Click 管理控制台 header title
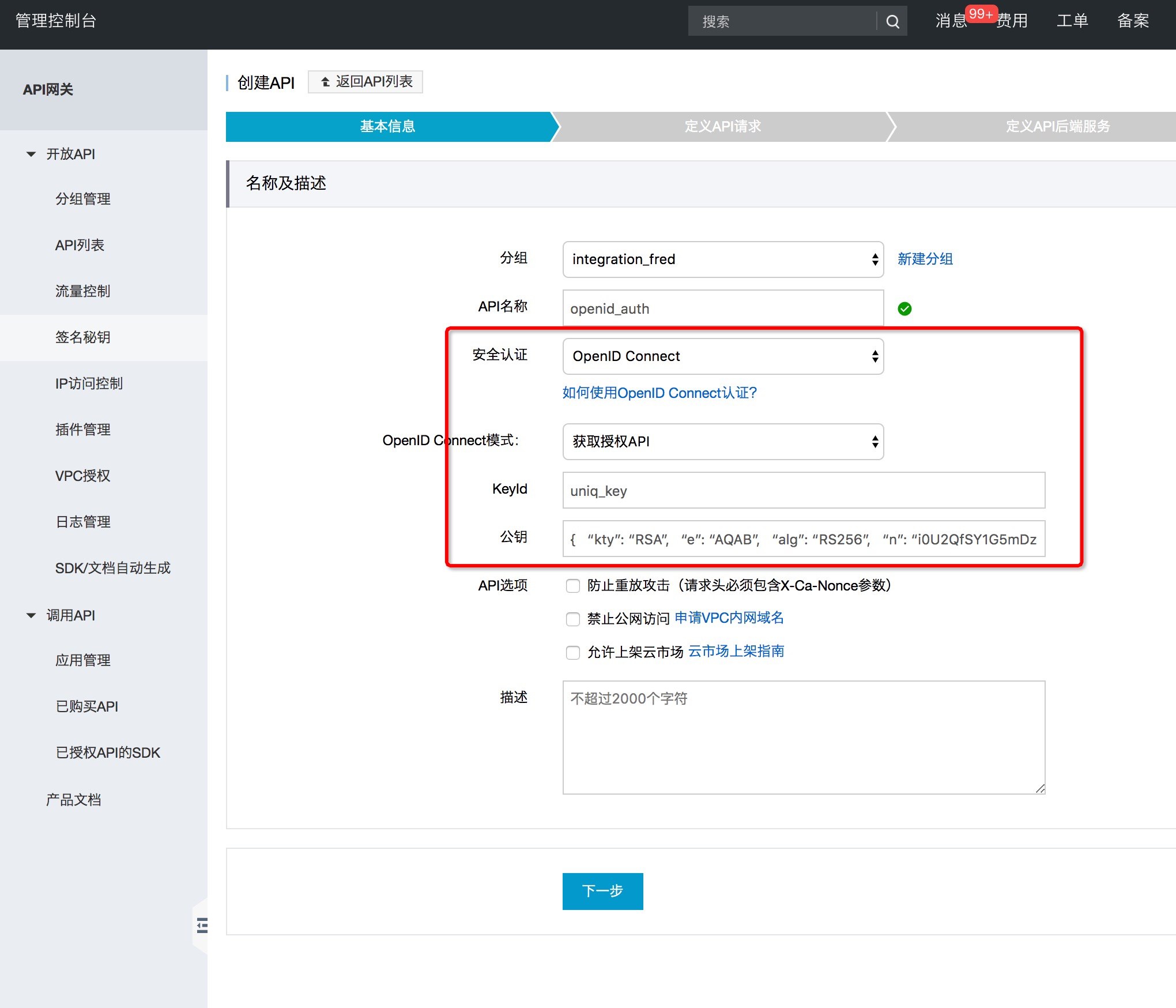1176x1008 pixels. [56, 21]
